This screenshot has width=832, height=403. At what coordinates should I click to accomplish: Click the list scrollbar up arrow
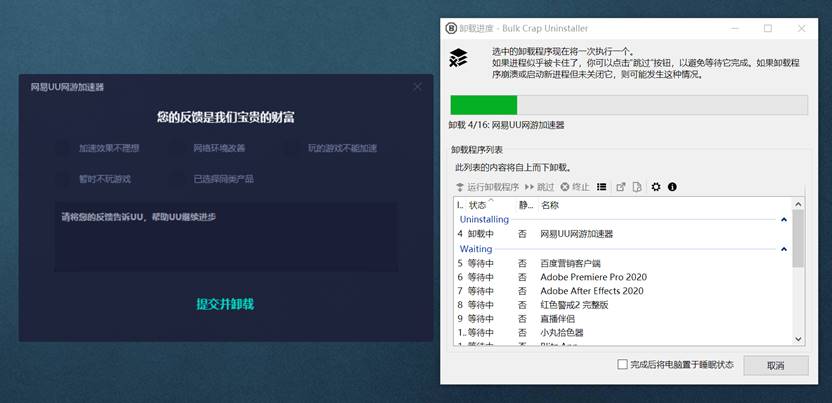click(x=798, y=204)
